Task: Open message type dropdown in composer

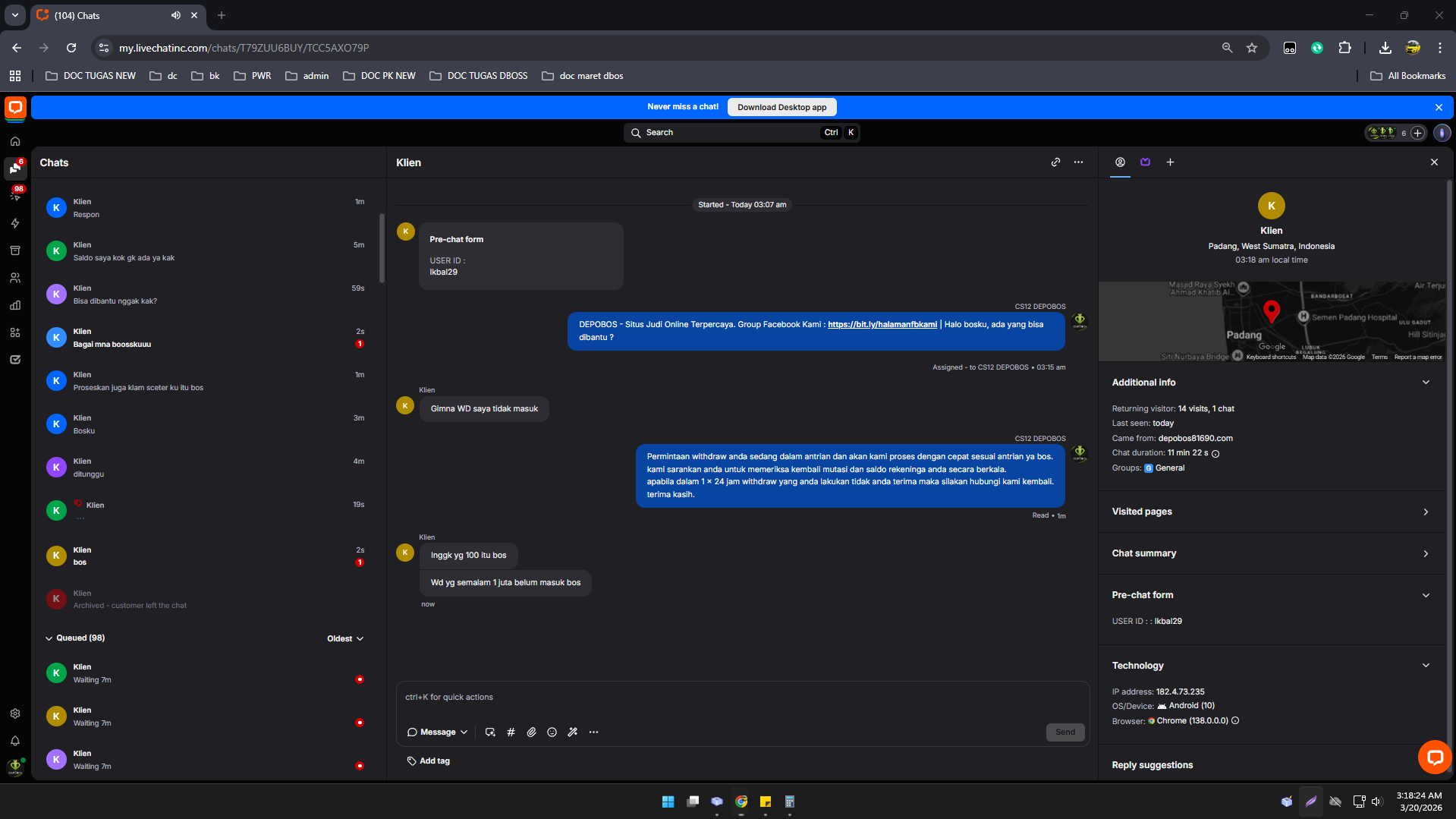Action: (438, 732)
